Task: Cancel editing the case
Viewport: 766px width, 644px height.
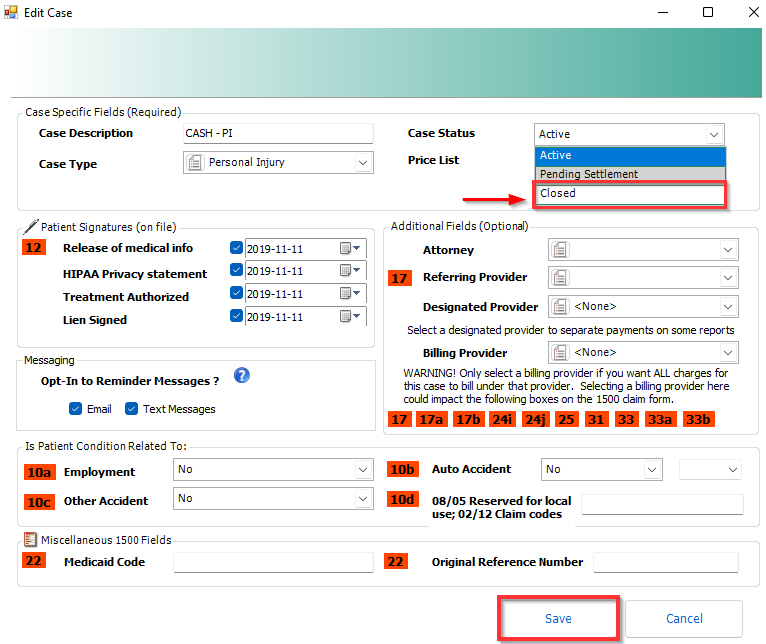Action: pos(684,619)
